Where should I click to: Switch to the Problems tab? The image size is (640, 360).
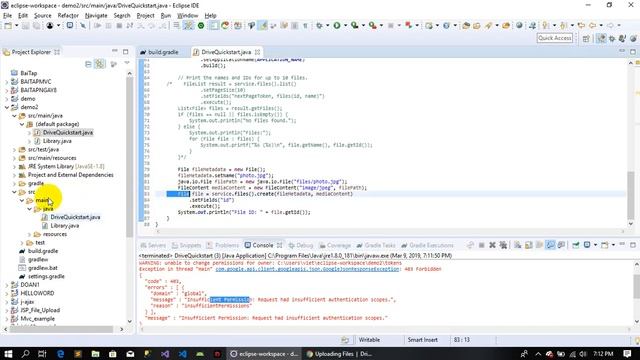223,245
